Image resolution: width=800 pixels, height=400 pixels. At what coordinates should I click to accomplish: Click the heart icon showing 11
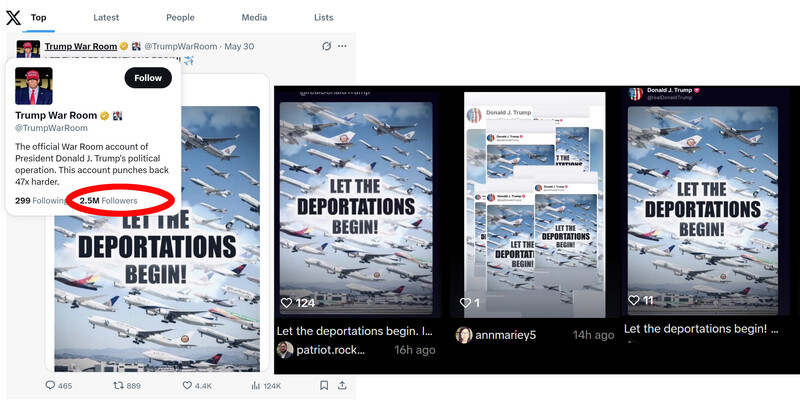pyautogui.click(x=634, y=300)
